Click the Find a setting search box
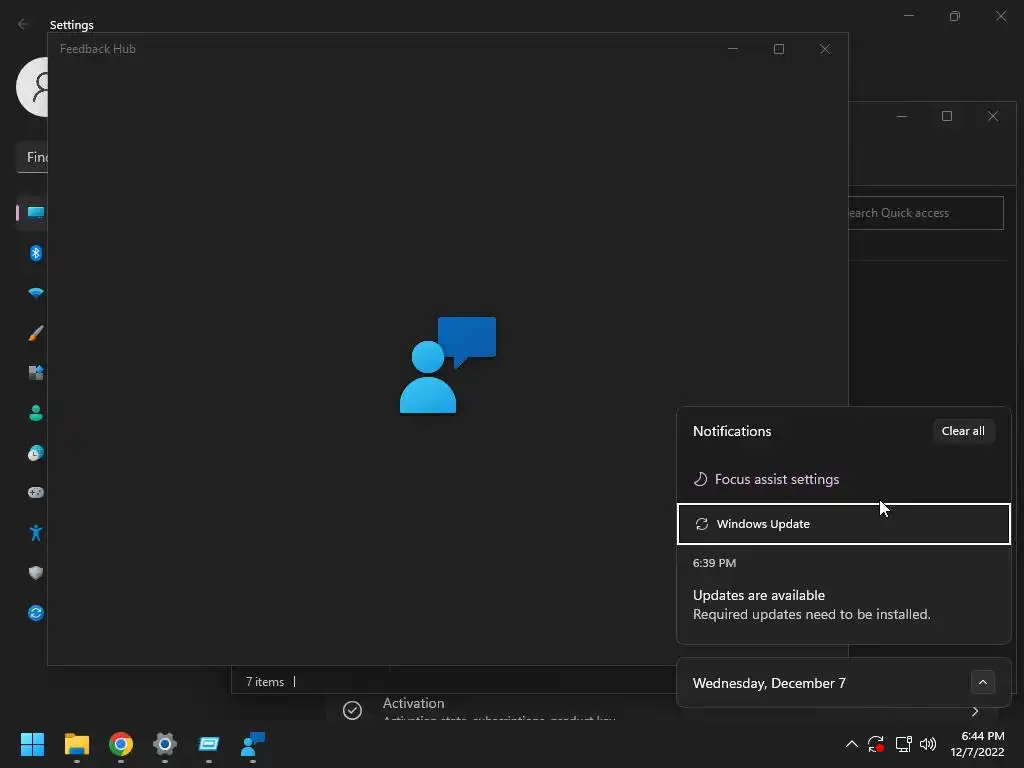This screenshot has width=1024, height=768. click(32, 157)
